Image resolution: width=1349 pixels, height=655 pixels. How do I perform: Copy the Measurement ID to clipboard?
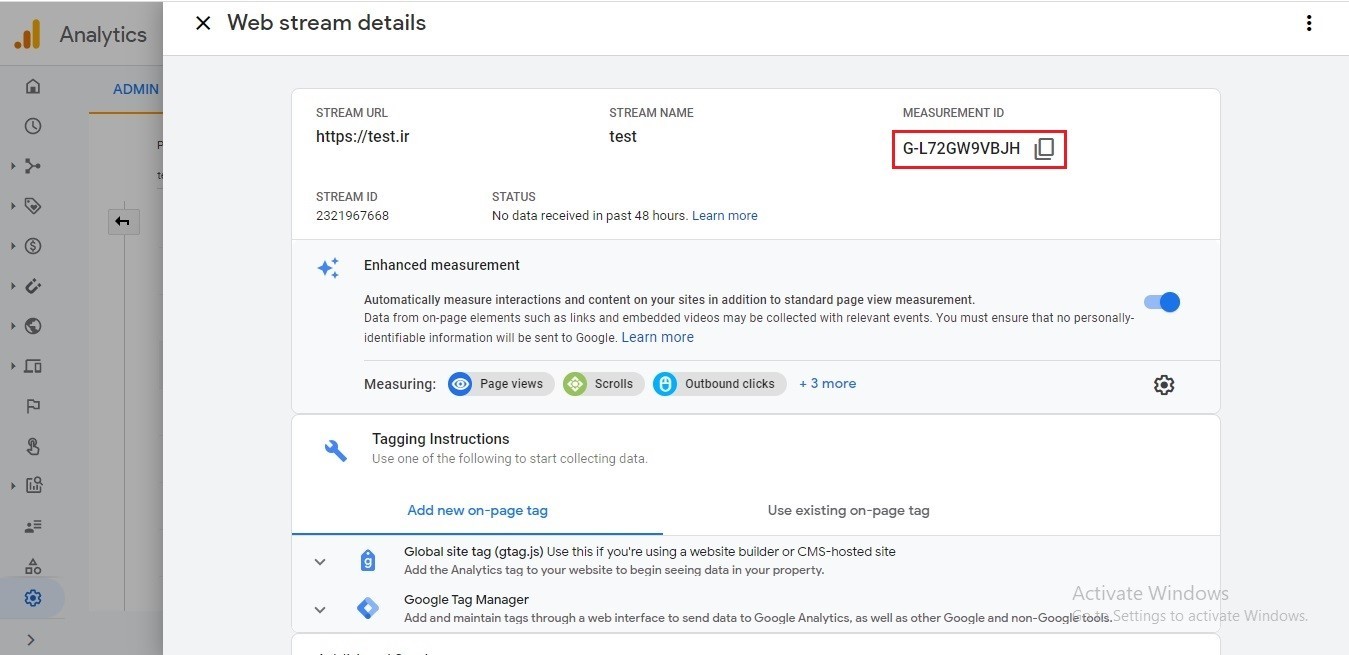1044,149
